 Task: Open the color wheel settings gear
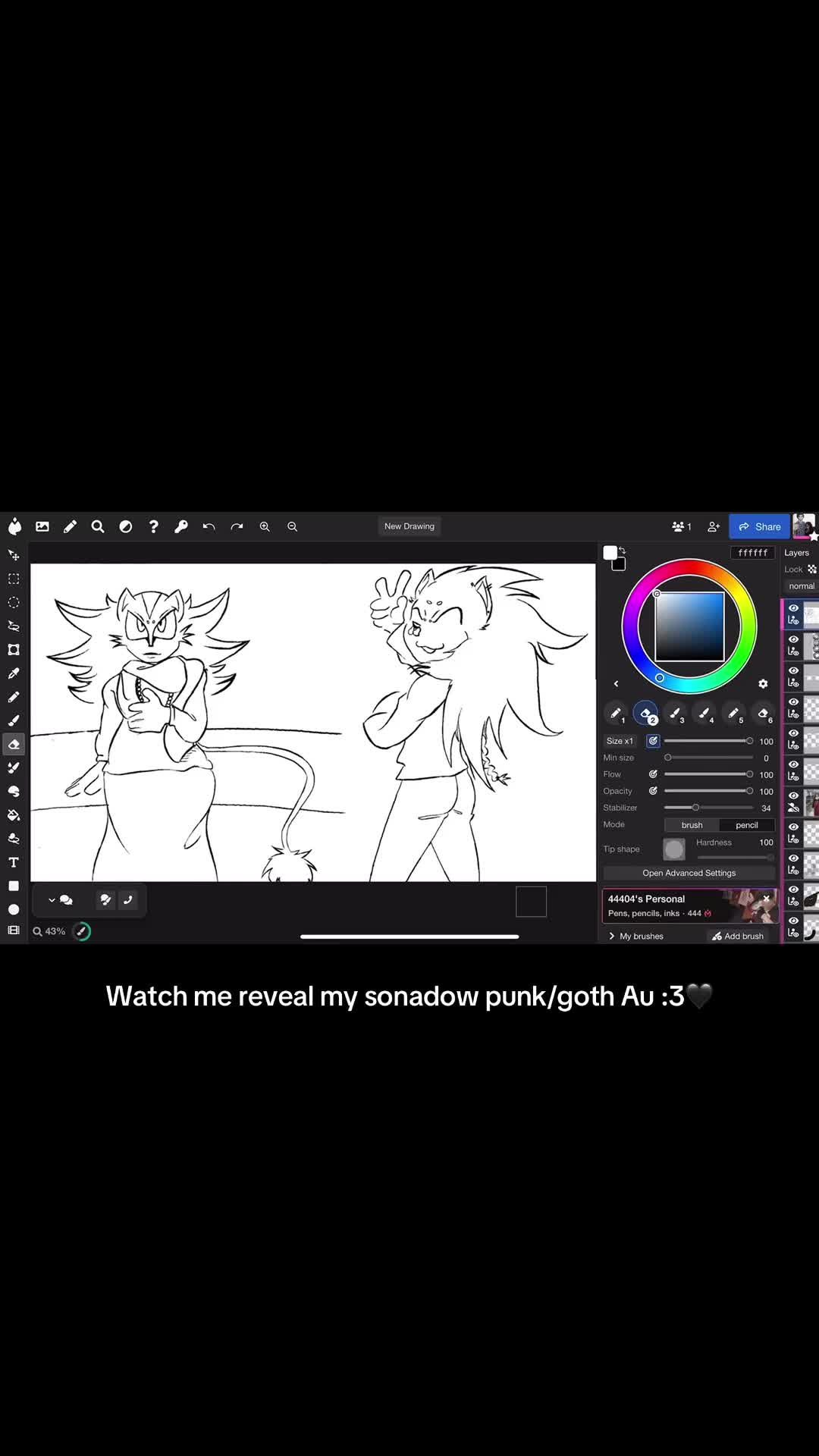click(763, 683)
